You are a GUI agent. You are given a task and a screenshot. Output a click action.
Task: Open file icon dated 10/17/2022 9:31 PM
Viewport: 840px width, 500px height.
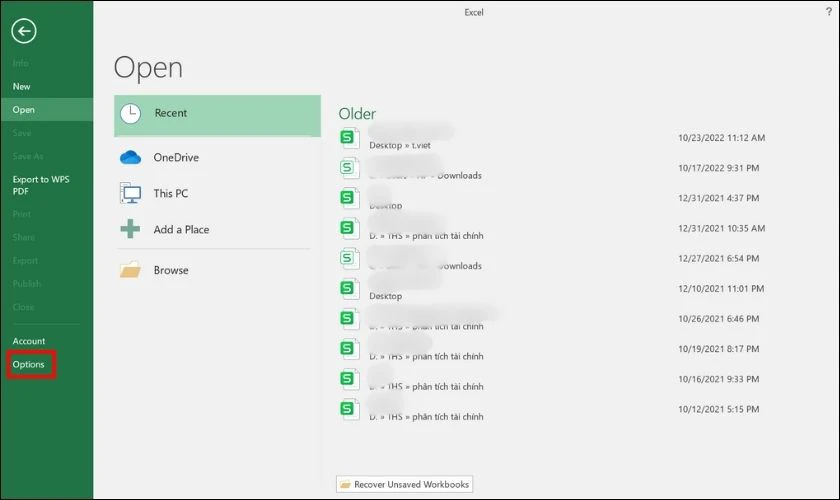pyautogui.click(x=349, y=168)
